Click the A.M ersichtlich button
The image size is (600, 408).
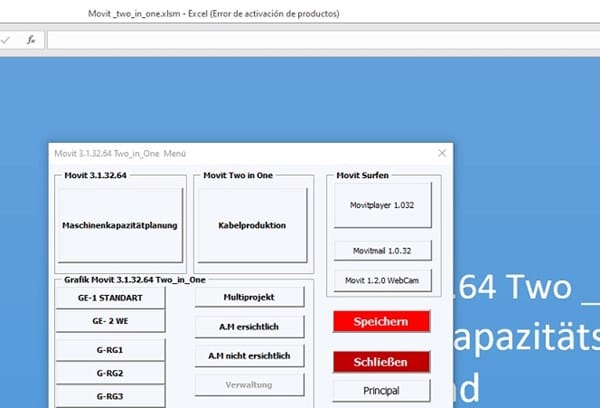249,326
